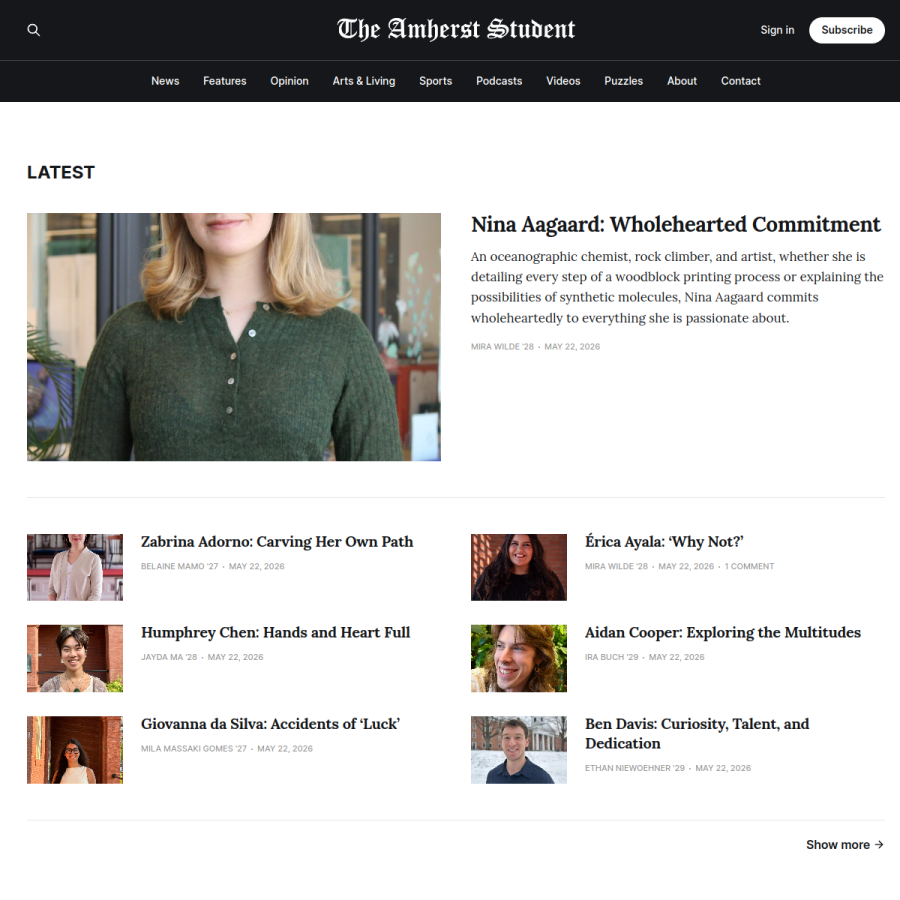Open Giovanna da Silva: Accidents of 'Luck'
This screenshot has width=900, height=900.
pyautogui.click(x=270, y=724)
